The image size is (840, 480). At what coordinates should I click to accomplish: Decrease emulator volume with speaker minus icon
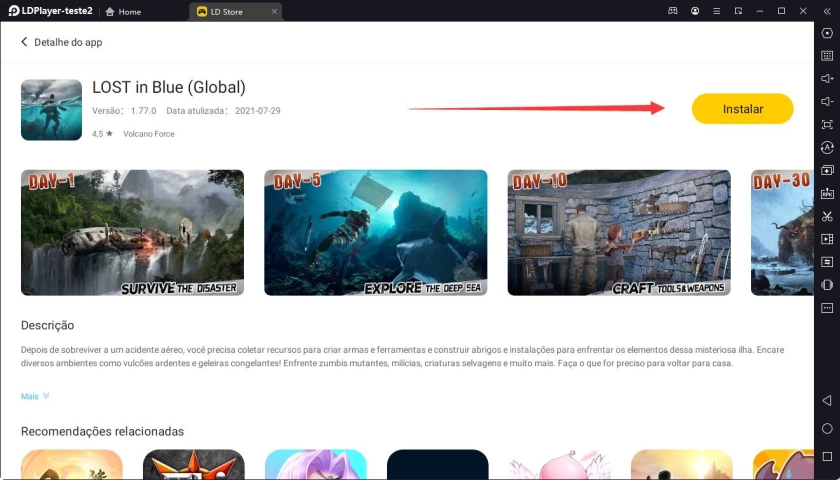coord(827,102)
